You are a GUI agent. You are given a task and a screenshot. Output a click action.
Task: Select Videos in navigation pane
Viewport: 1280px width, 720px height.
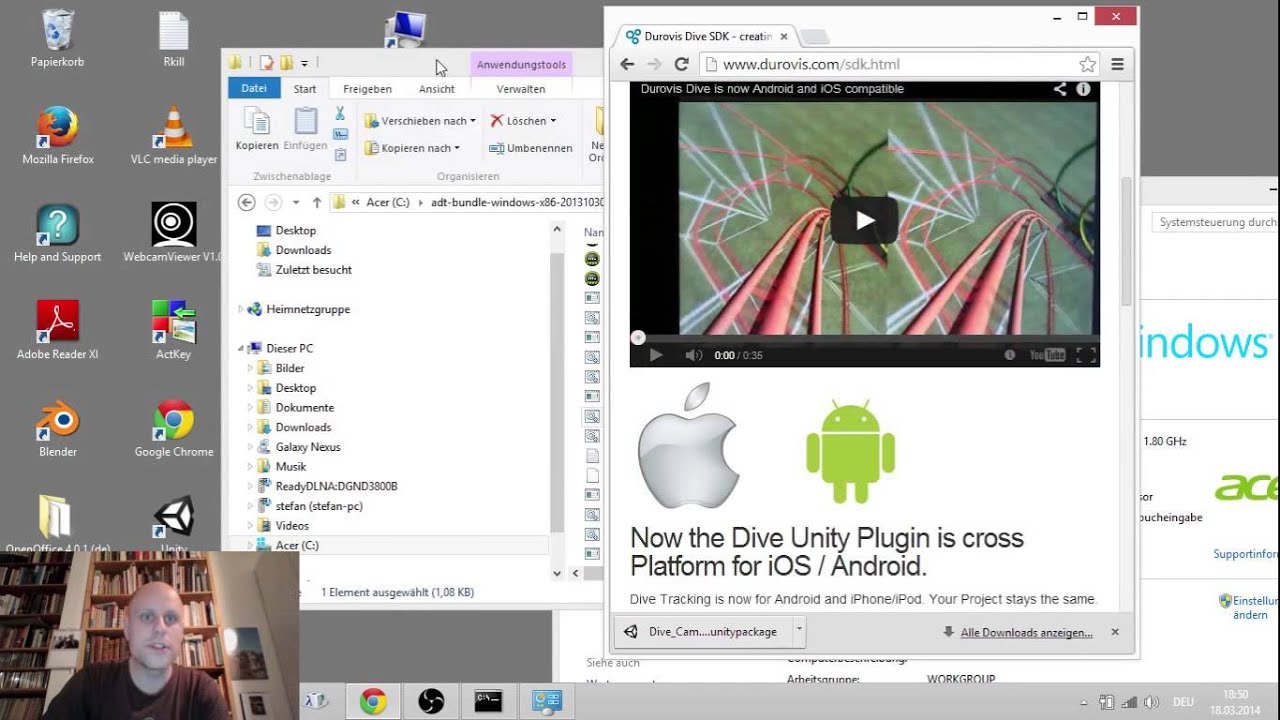click(x=291, y=525)
